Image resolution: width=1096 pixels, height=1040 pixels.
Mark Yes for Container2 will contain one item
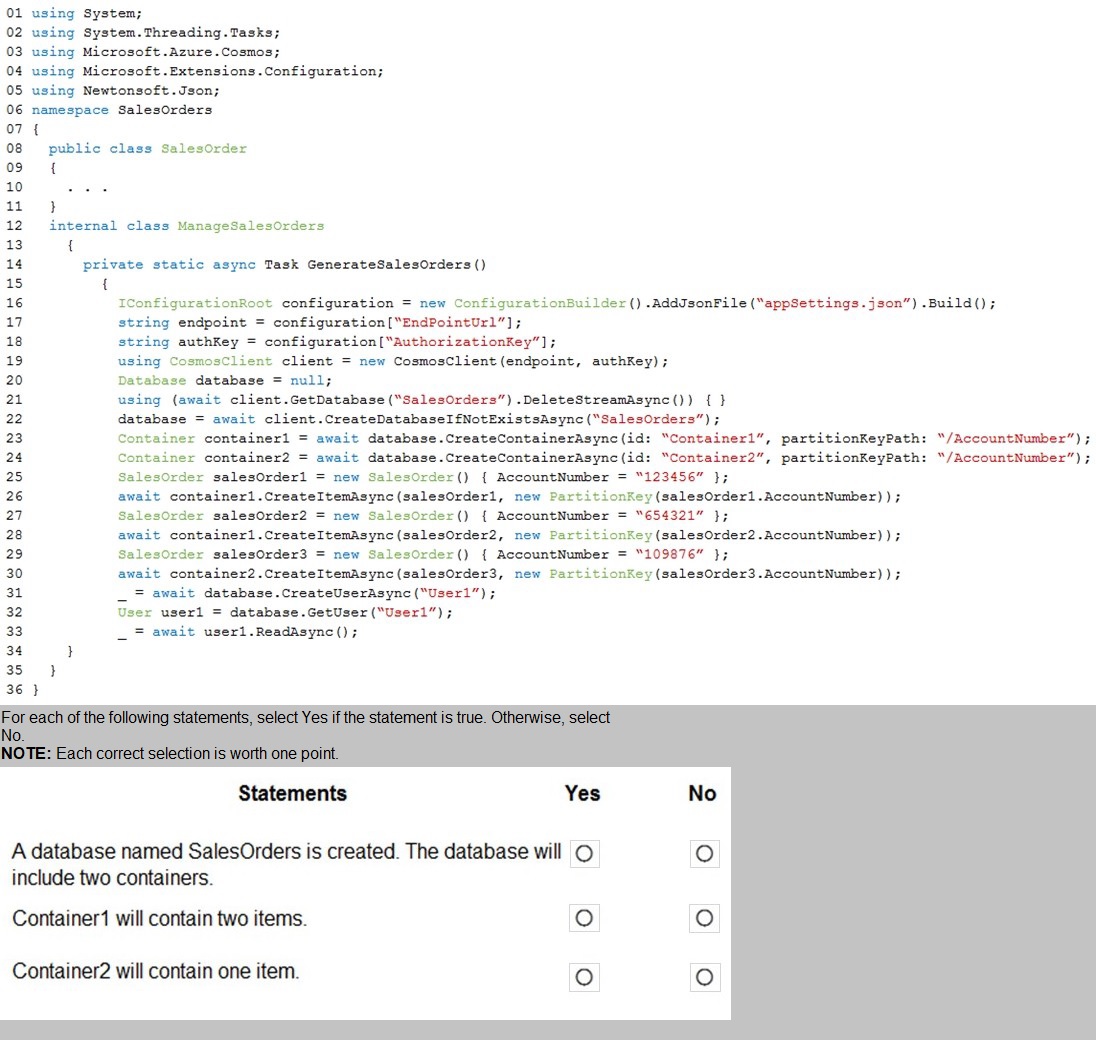click(585, 977)
